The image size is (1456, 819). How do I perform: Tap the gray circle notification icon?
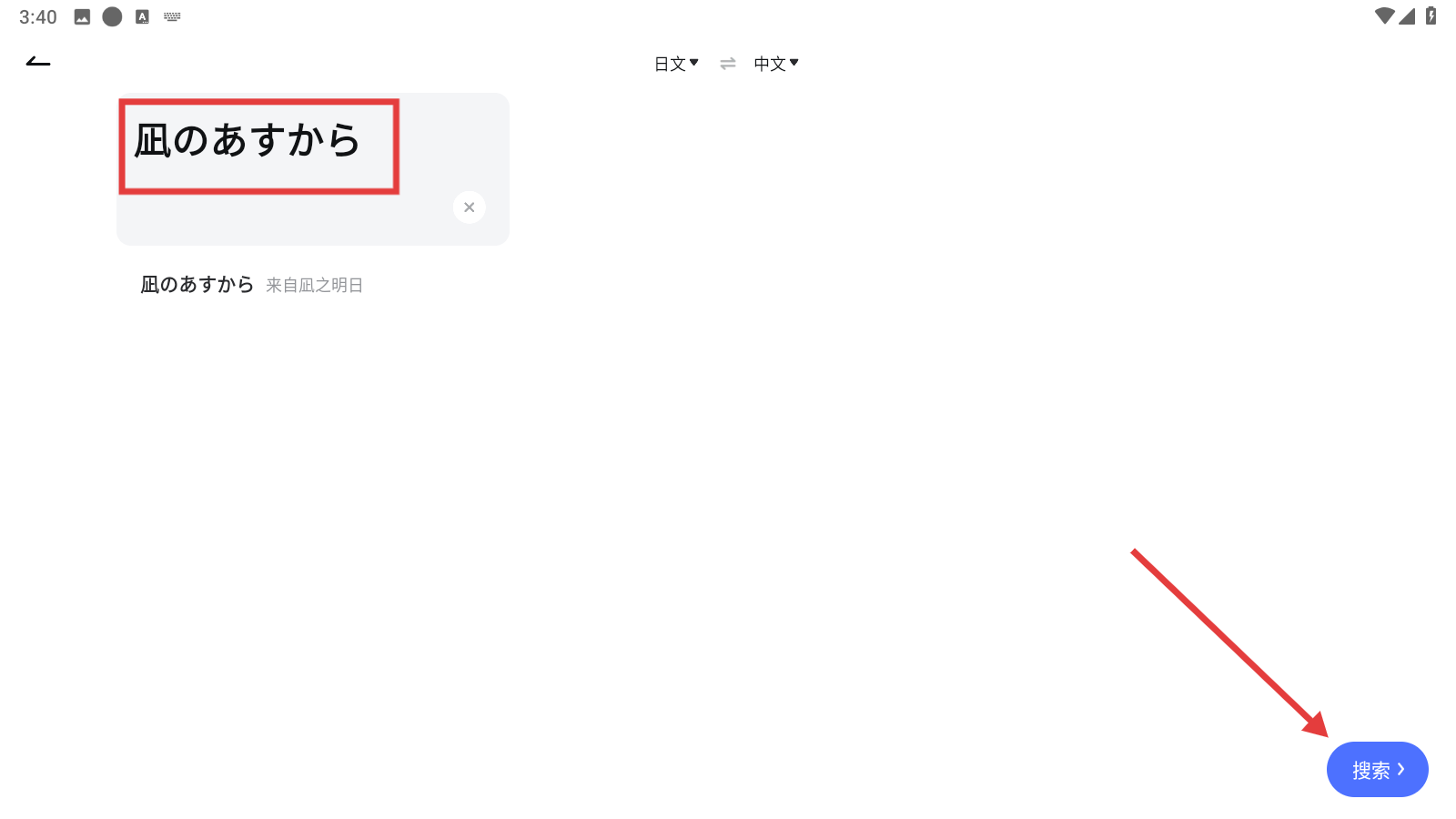coord(112,16)
